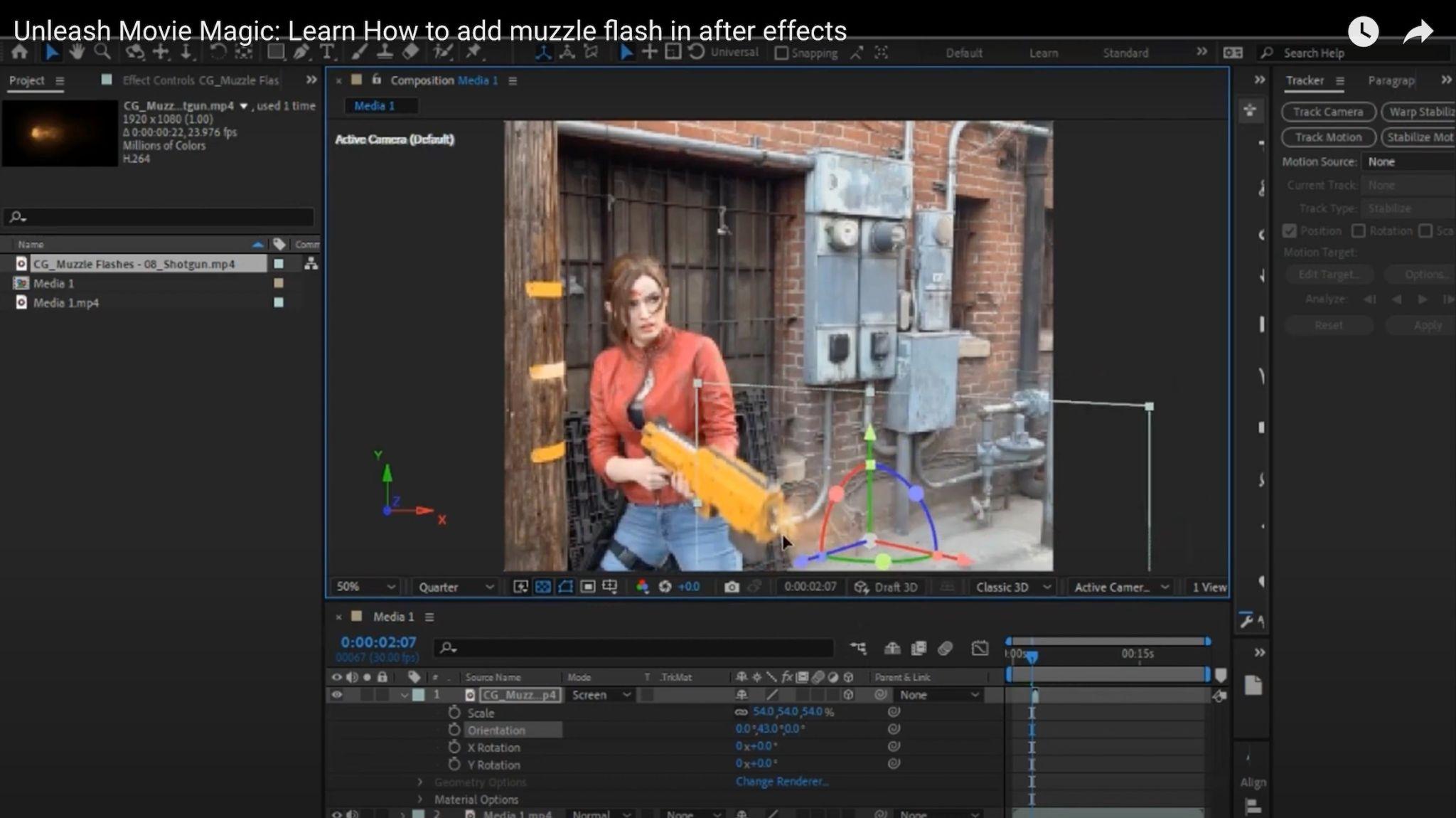The height and width of the screenshot is (818, 1456).
Task: Switch to the Learn workspace
Action: pos(1043,53)
